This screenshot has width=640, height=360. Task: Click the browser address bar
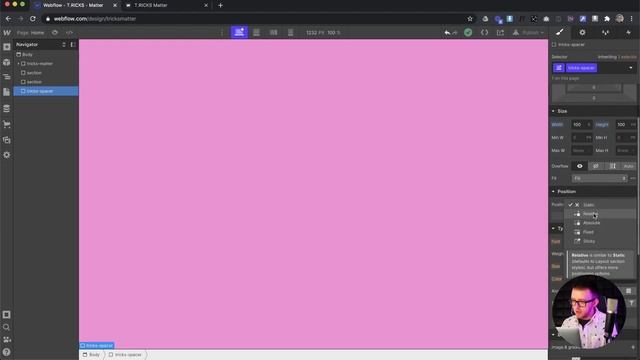pos(259,19)
